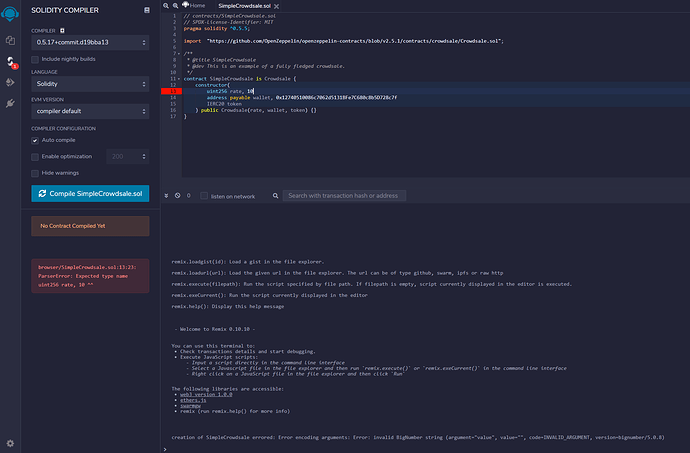Click the pragma solidity line
The height and width of the screenshot is (453, 690).
point(217,28)
